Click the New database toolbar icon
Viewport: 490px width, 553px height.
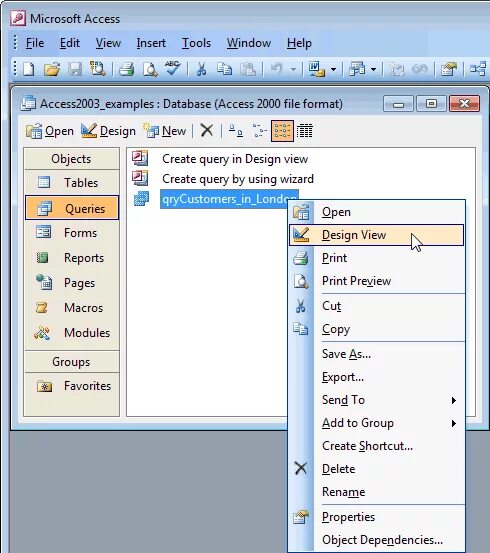[x=29, y=69]
